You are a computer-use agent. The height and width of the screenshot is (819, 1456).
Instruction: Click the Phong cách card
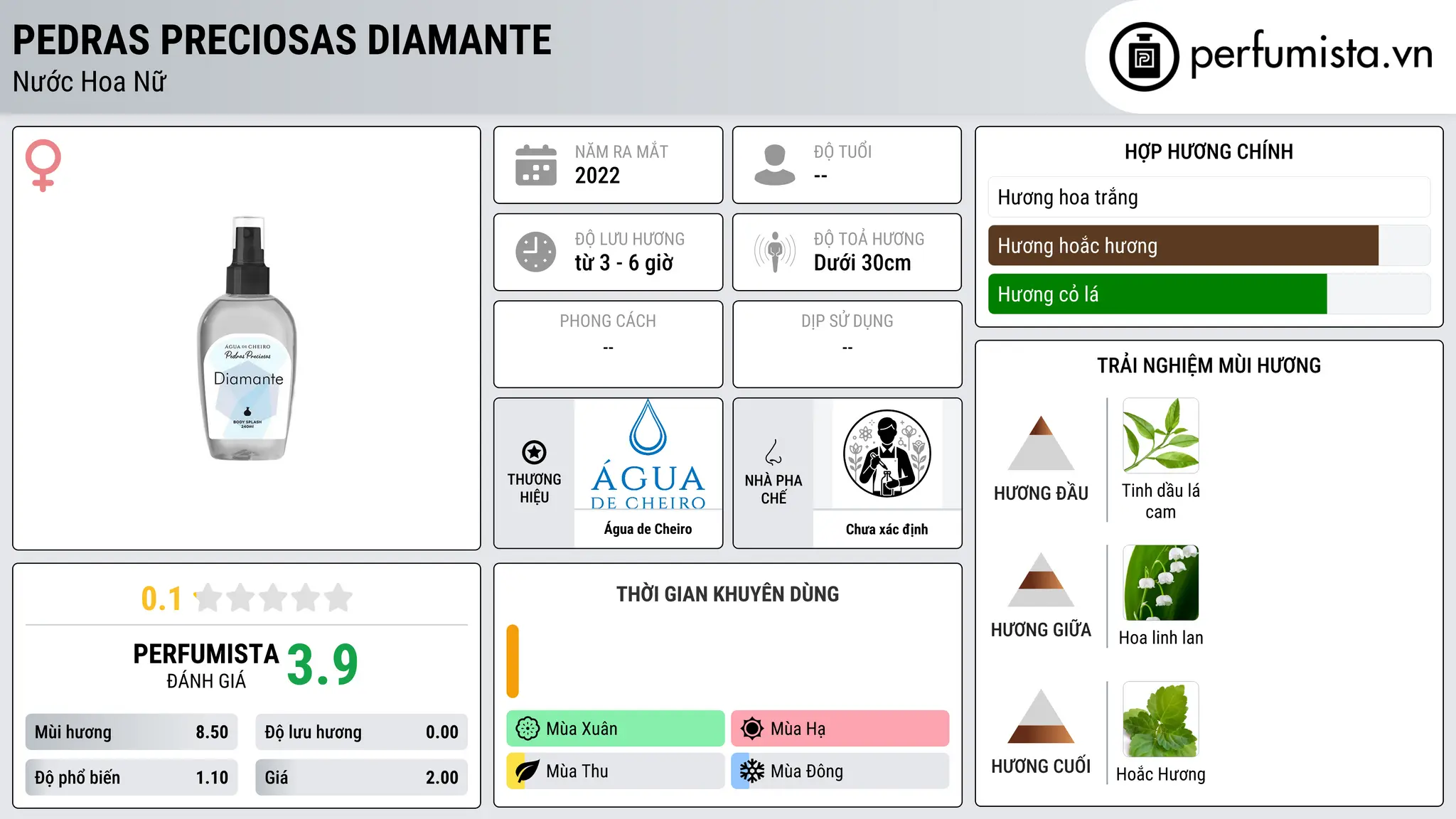[x=609, y=344]
